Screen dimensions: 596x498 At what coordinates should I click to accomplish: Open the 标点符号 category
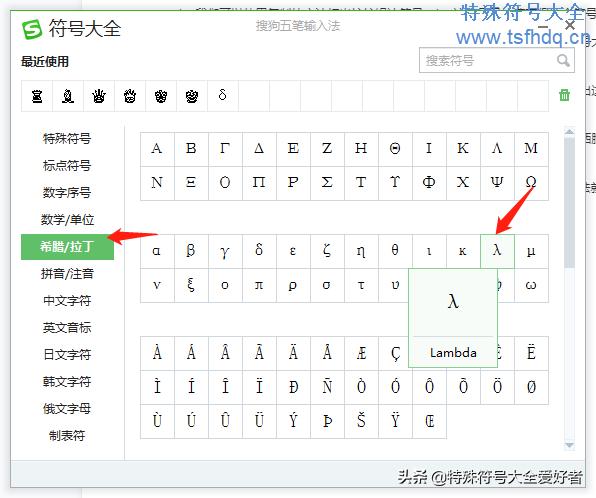click(67, 165)
